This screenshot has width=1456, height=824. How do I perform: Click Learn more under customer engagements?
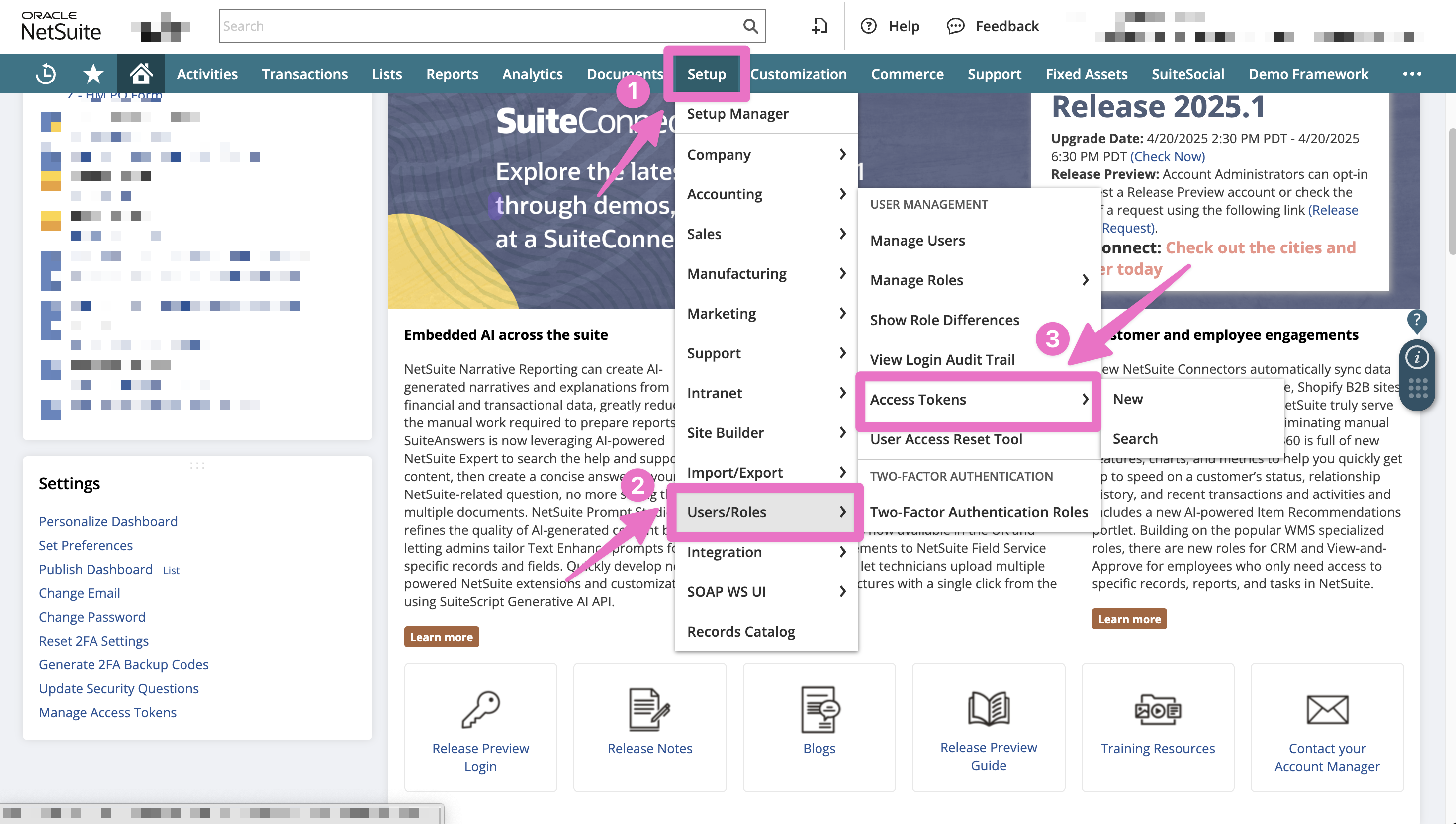(1129, 619)
